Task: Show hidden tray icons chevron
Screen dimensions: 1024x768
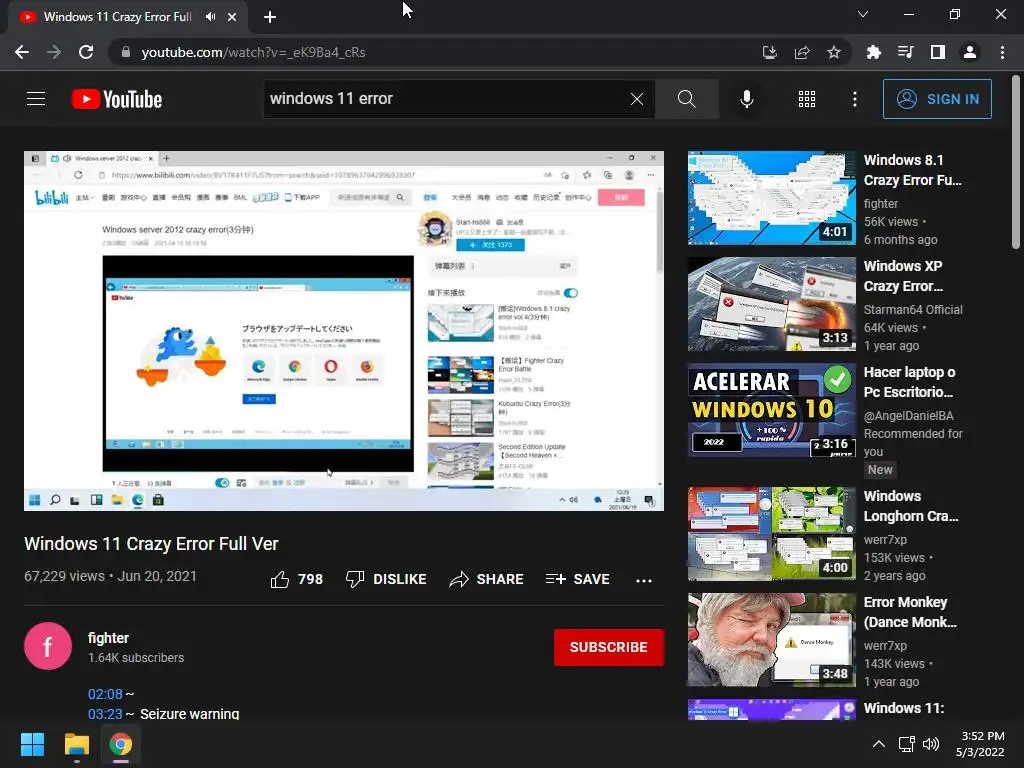Action: (x=879, y=744)
